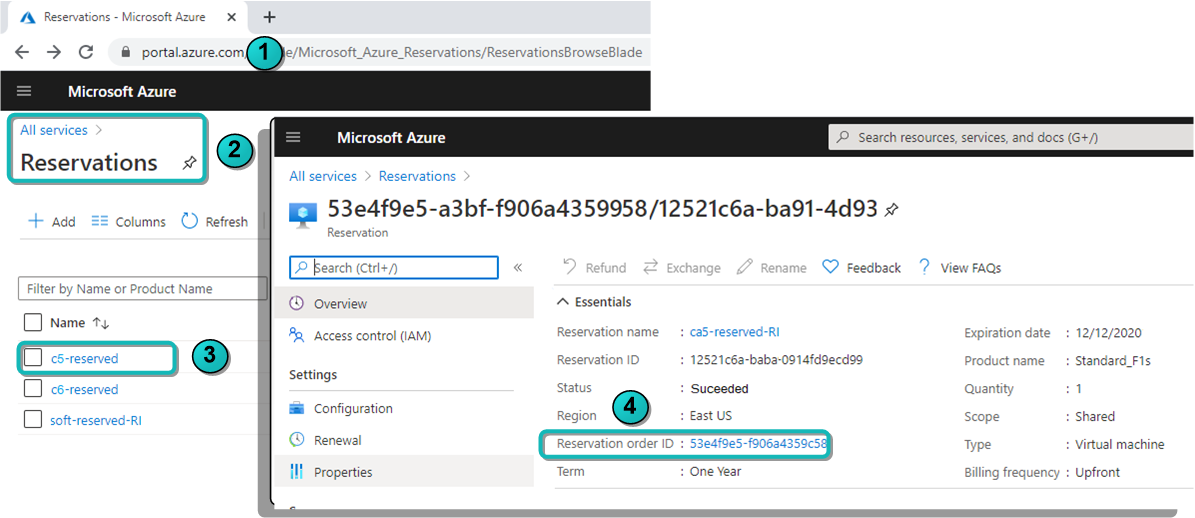Image resolution: width=1195 pixels, height=518 pixels.
Task: Pin the Reservations blade using pin icon
Action: pyautogui.click(x=189, y=163)
